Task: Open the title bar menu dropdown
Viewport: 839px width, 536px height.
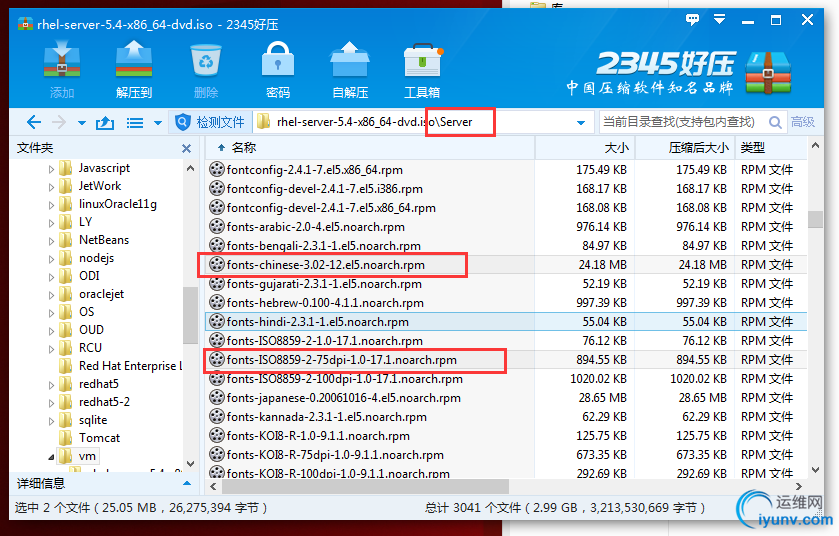Action: pos(720,20)
